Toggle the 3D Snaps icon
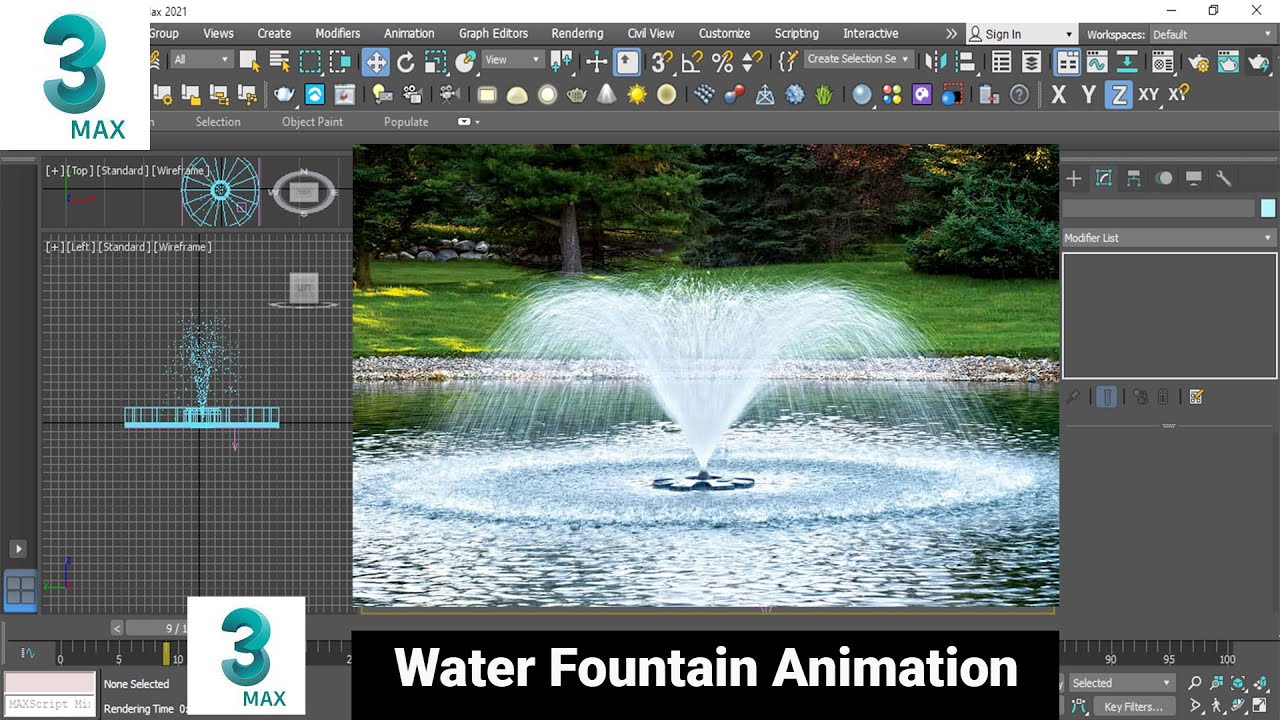The image size is (1280, 720). [662, 63]
